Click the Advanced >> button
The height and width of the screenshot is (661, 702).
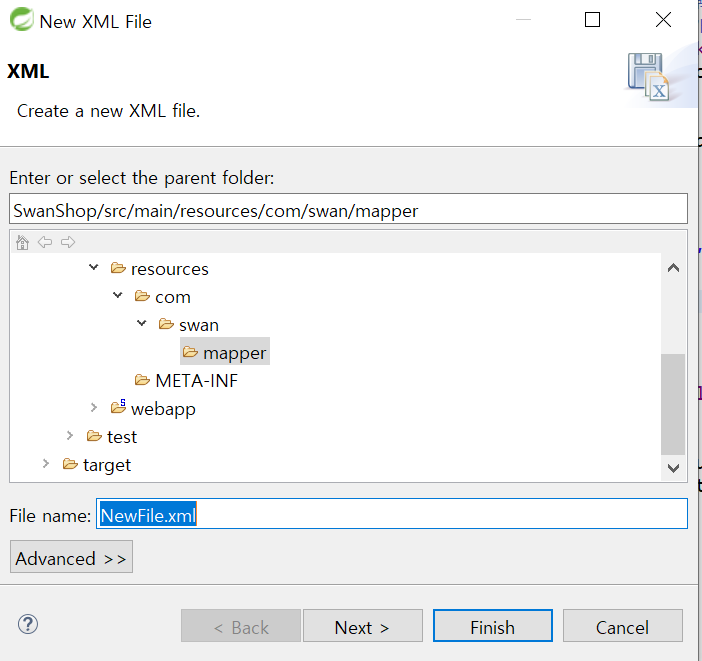coord(71,557)
